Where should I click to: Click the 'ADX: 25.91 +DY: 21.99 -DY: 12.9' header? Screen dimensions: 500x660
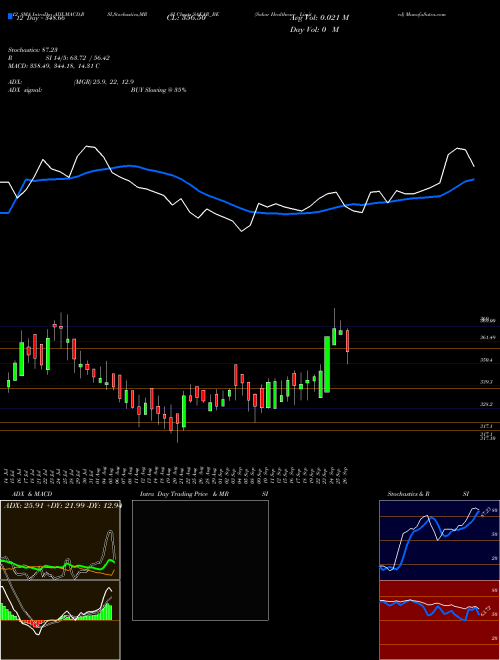(x=62, y=505)
